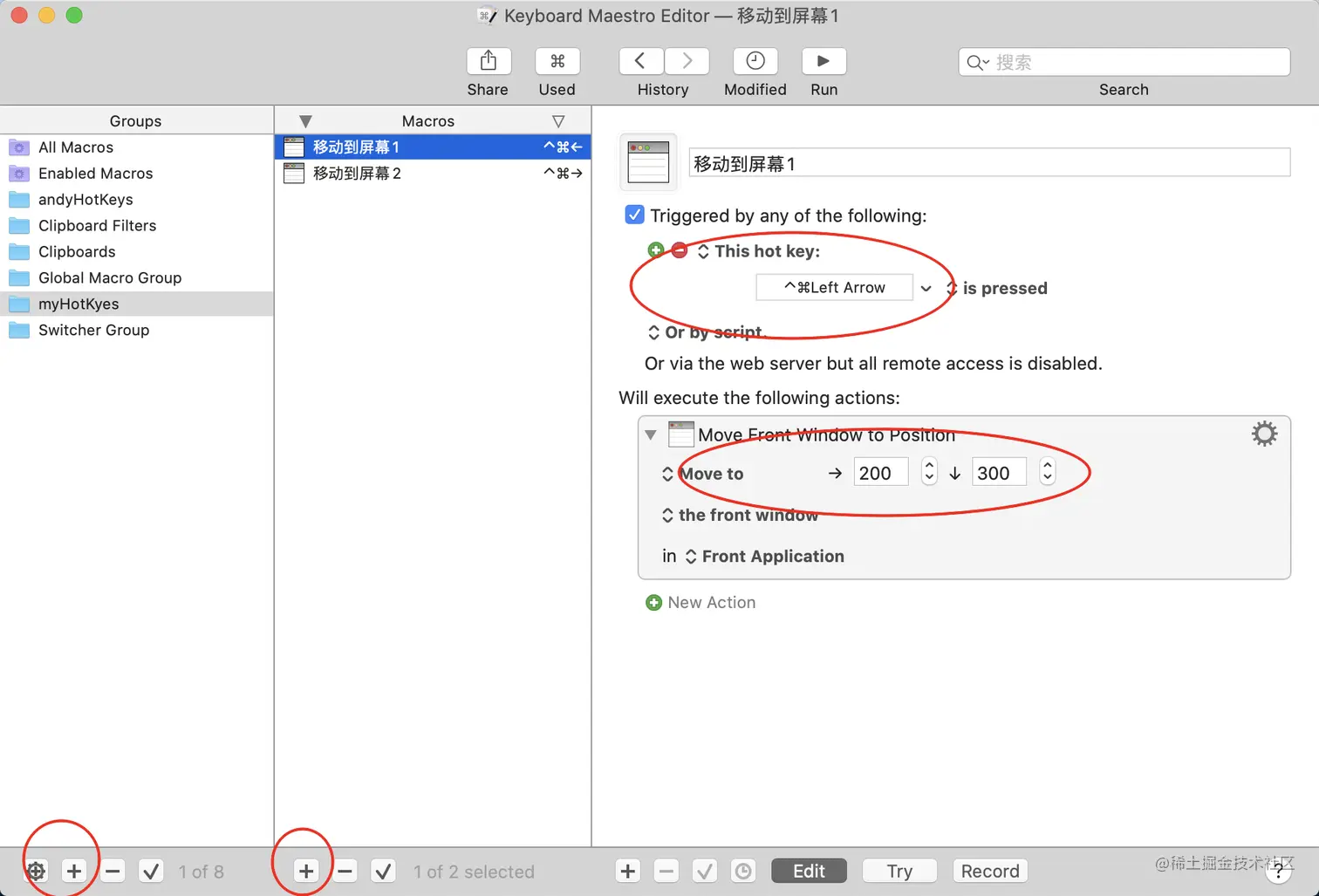The width and height of the screenshot is (1319, 896).
Task: Click the search field
Action: point(1124,62)
